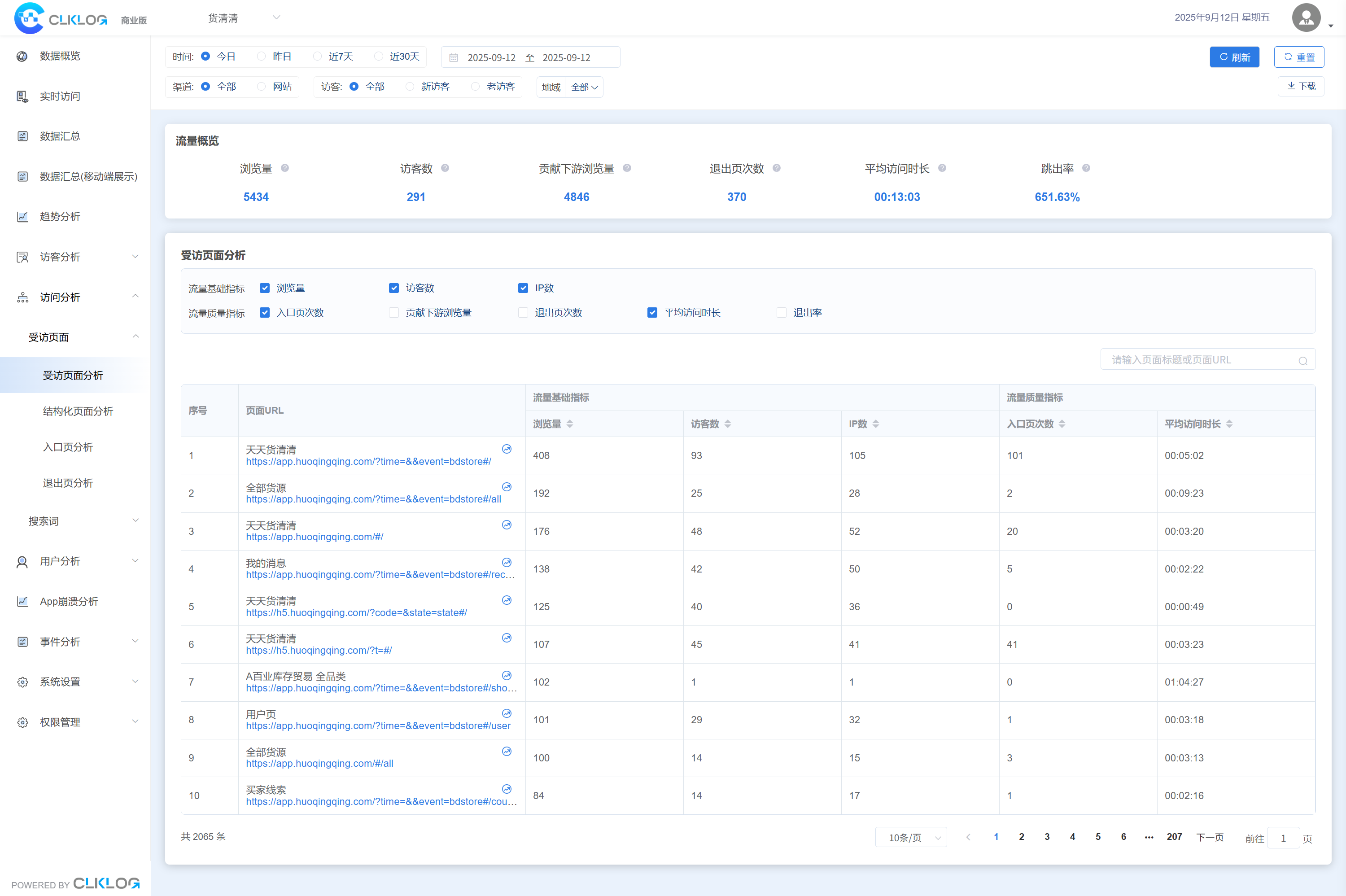The height and width of the screenshot is (896, 1346).
Task: Open 入口页分析 in the sidebar
Action: tap(68, 447)
